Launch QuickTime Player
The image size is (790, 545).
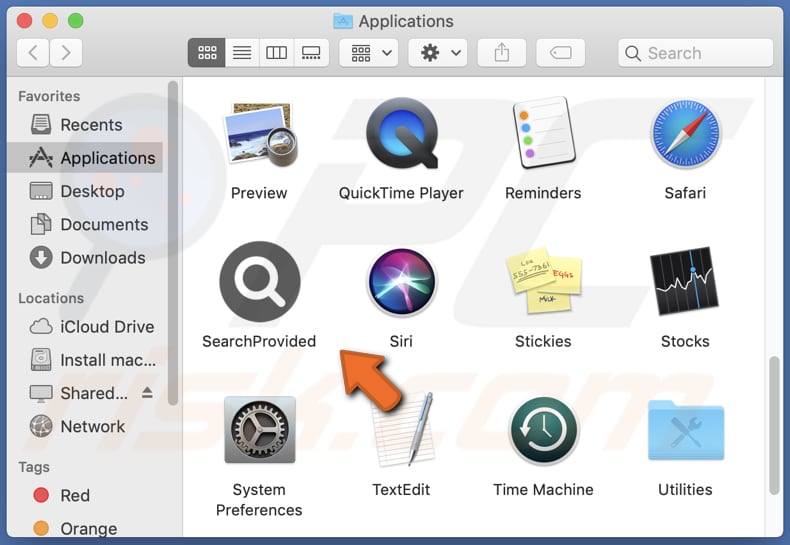click(402, 133)
